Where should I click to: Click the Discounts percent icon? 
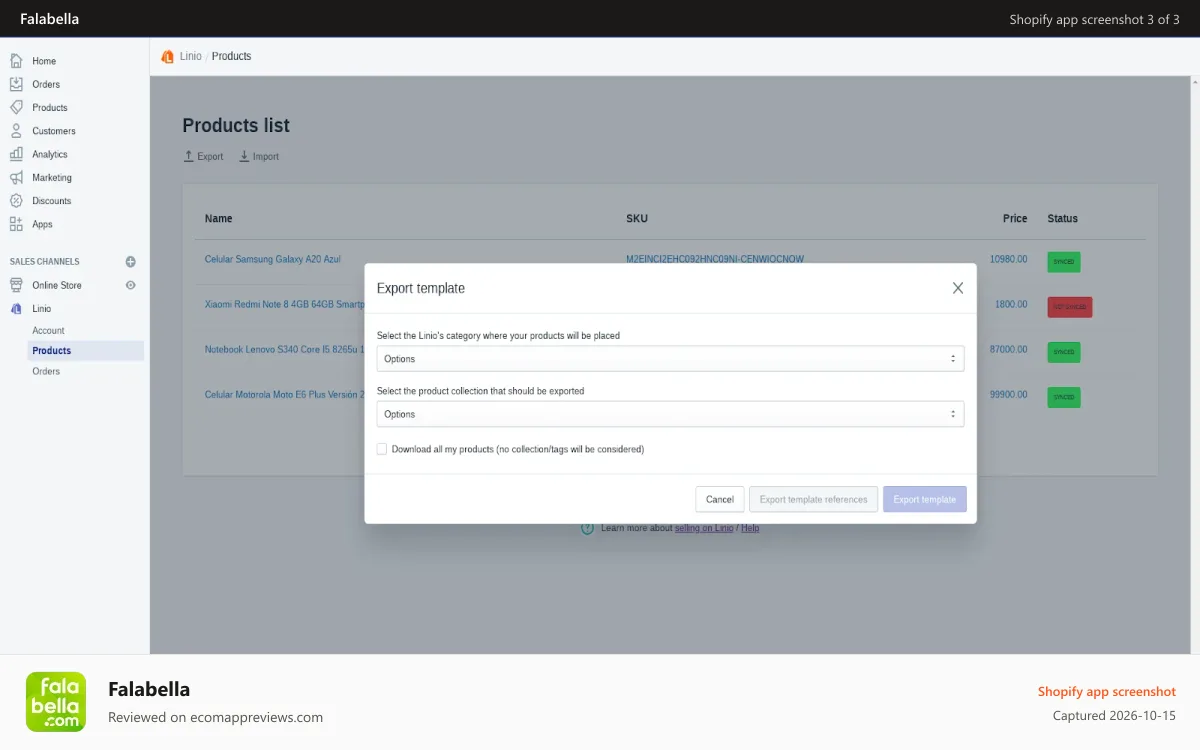pos(16,201)
